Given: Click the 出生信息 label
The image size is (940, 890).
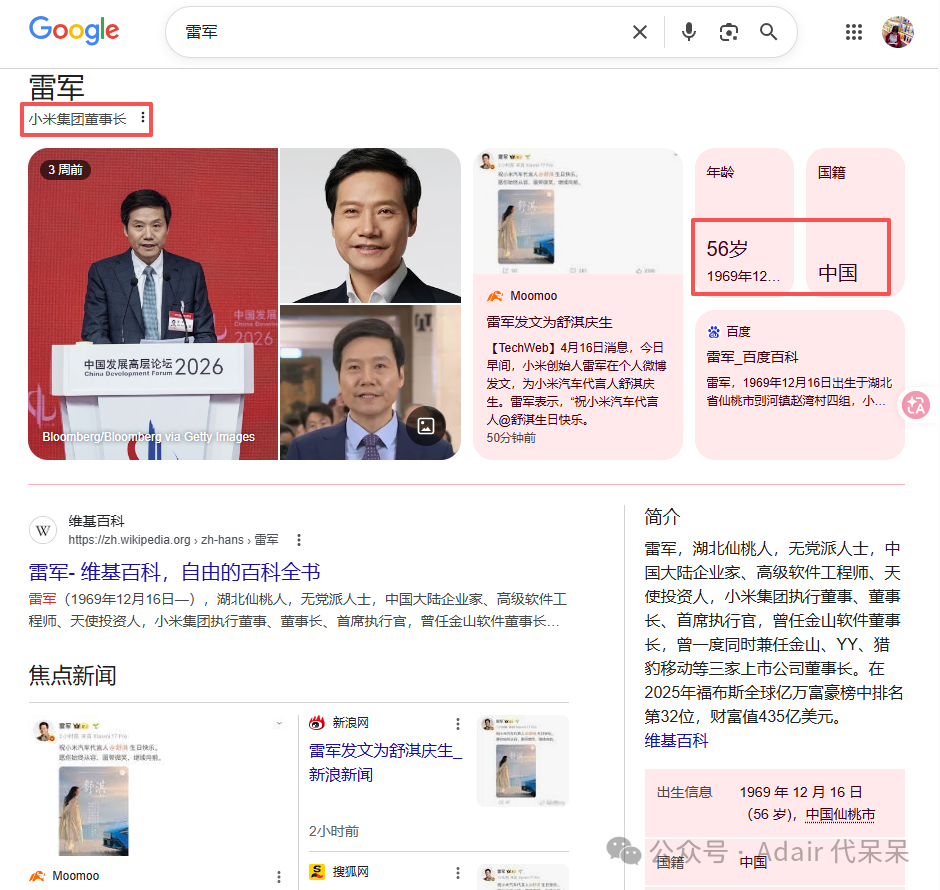Looking at the screenshot, I should point(685,792).
